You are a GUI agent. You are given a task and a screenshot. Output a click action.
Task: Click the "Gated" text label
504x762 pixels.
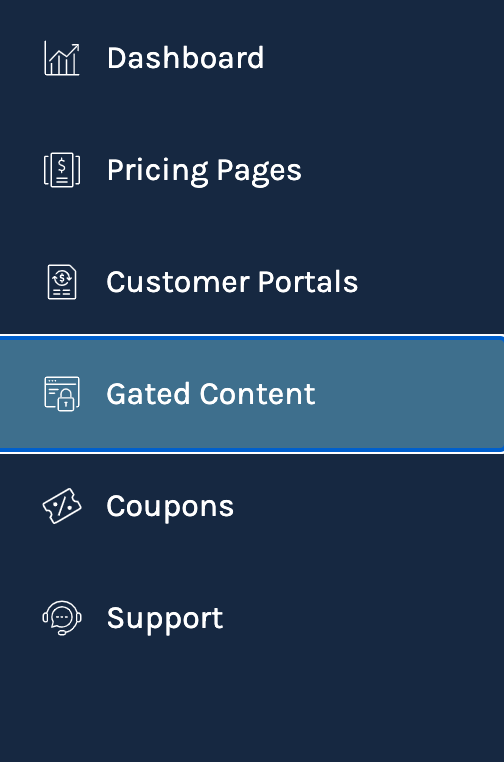[x=148, y=394]
